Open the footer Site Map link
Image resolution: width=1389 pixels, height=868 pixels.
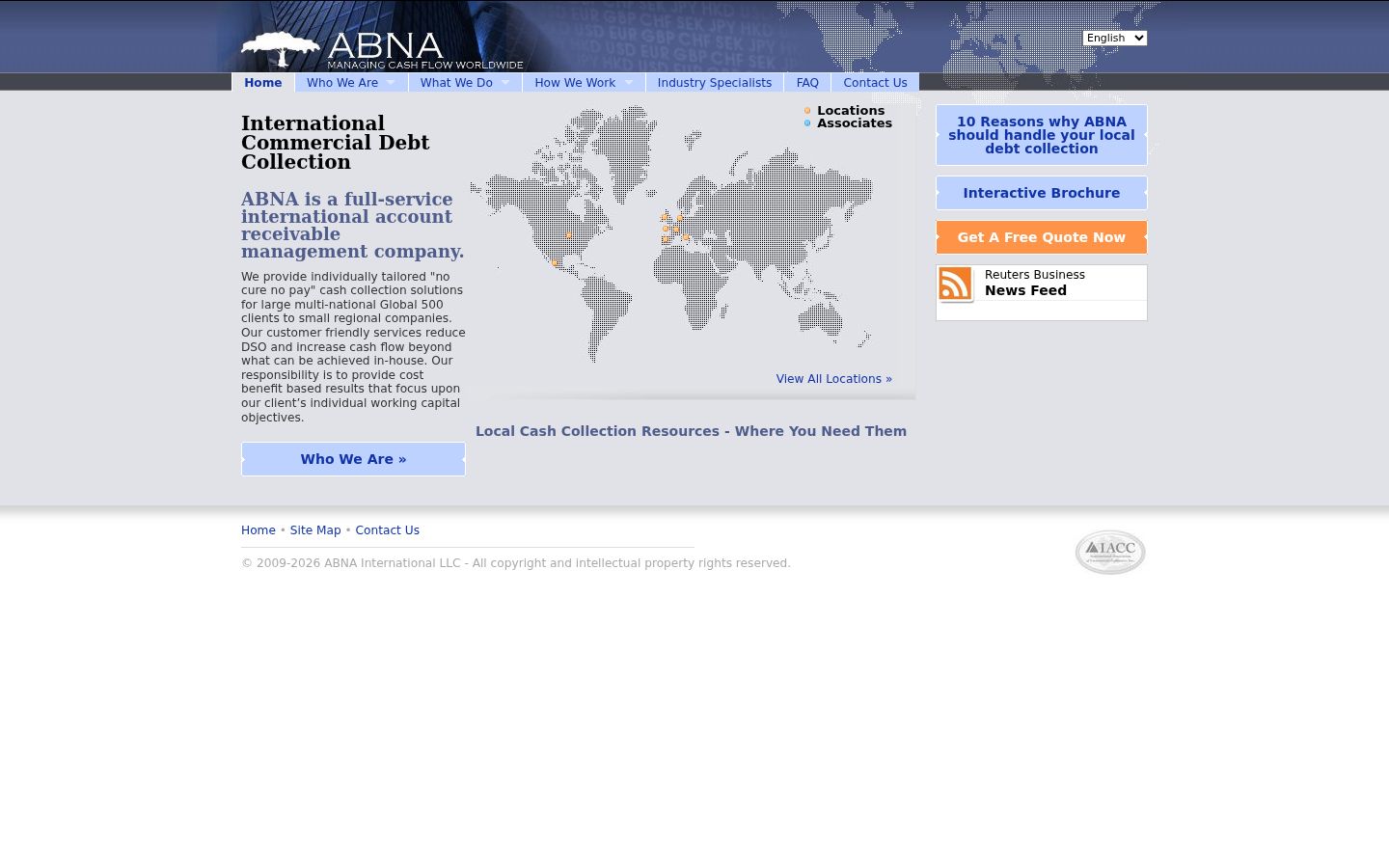click(x=315, y=530)
